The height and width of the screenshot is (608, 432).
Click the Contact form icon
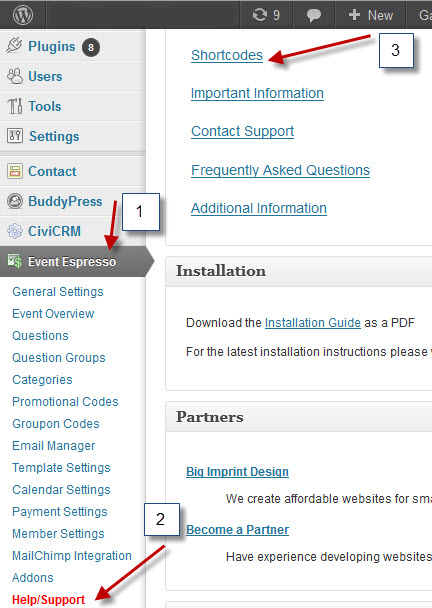pyautogui.click(x=15, y=171)
